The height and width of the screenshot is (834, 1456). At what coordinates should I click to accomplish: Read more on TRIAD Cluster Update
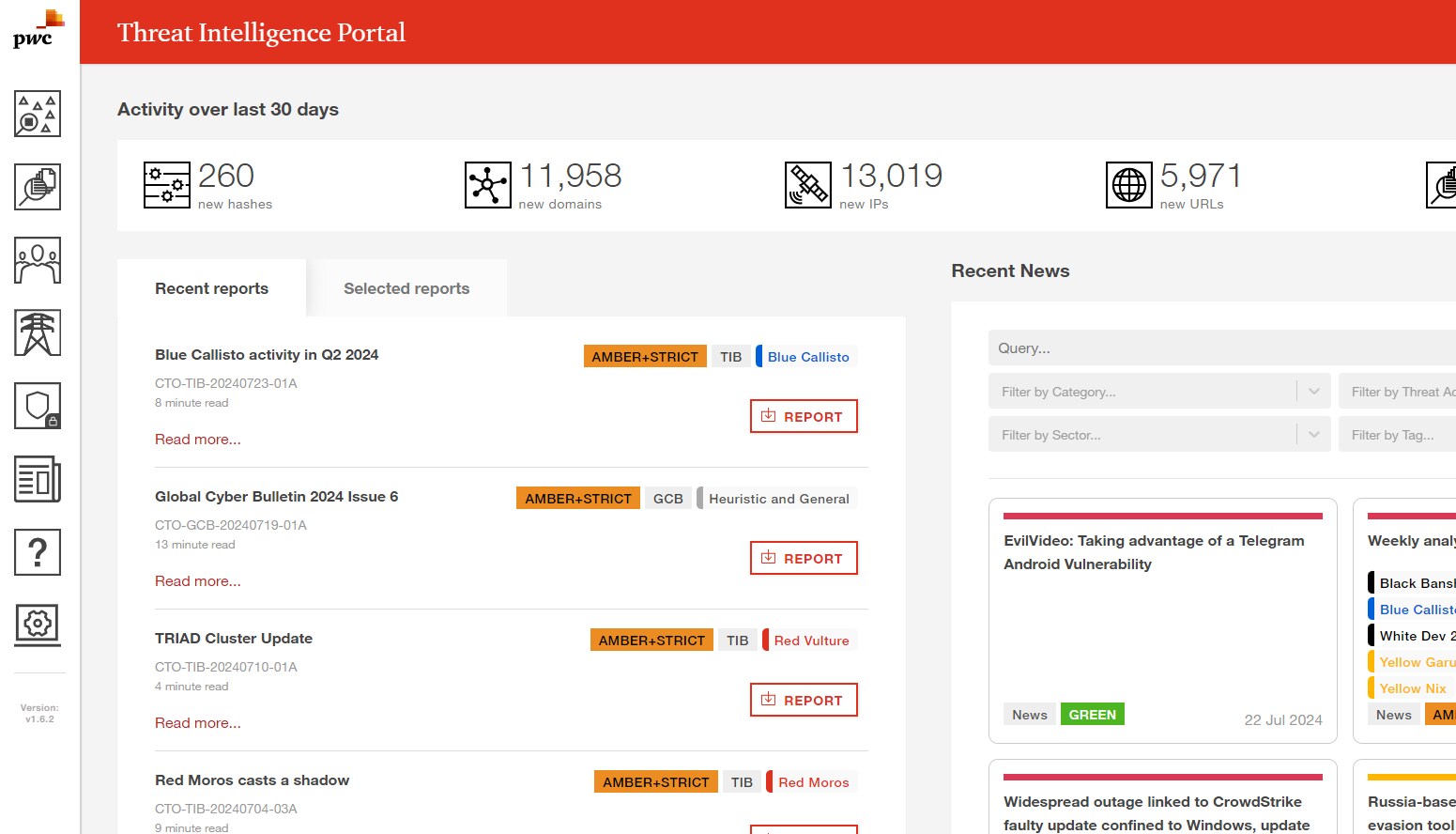tap(198, 723)
